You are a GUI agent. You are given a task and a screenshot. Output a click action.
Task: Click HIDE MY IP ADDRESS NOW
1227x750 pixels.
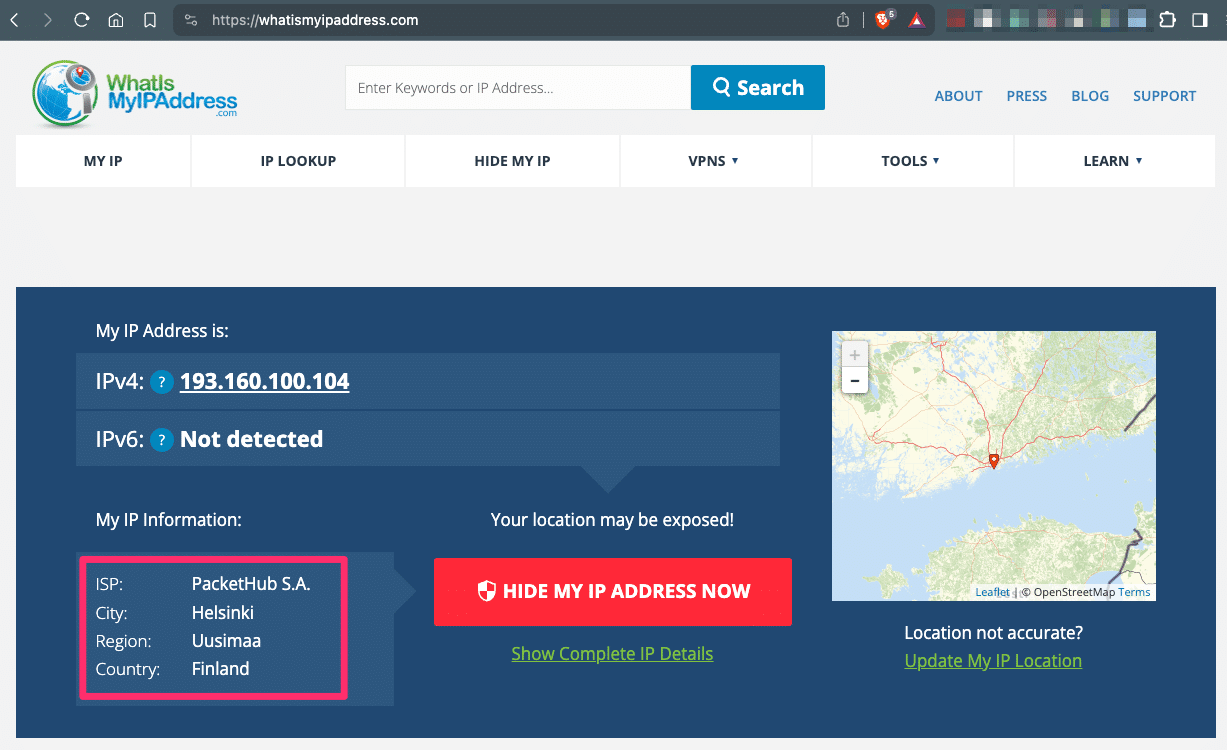coord(612,591)
